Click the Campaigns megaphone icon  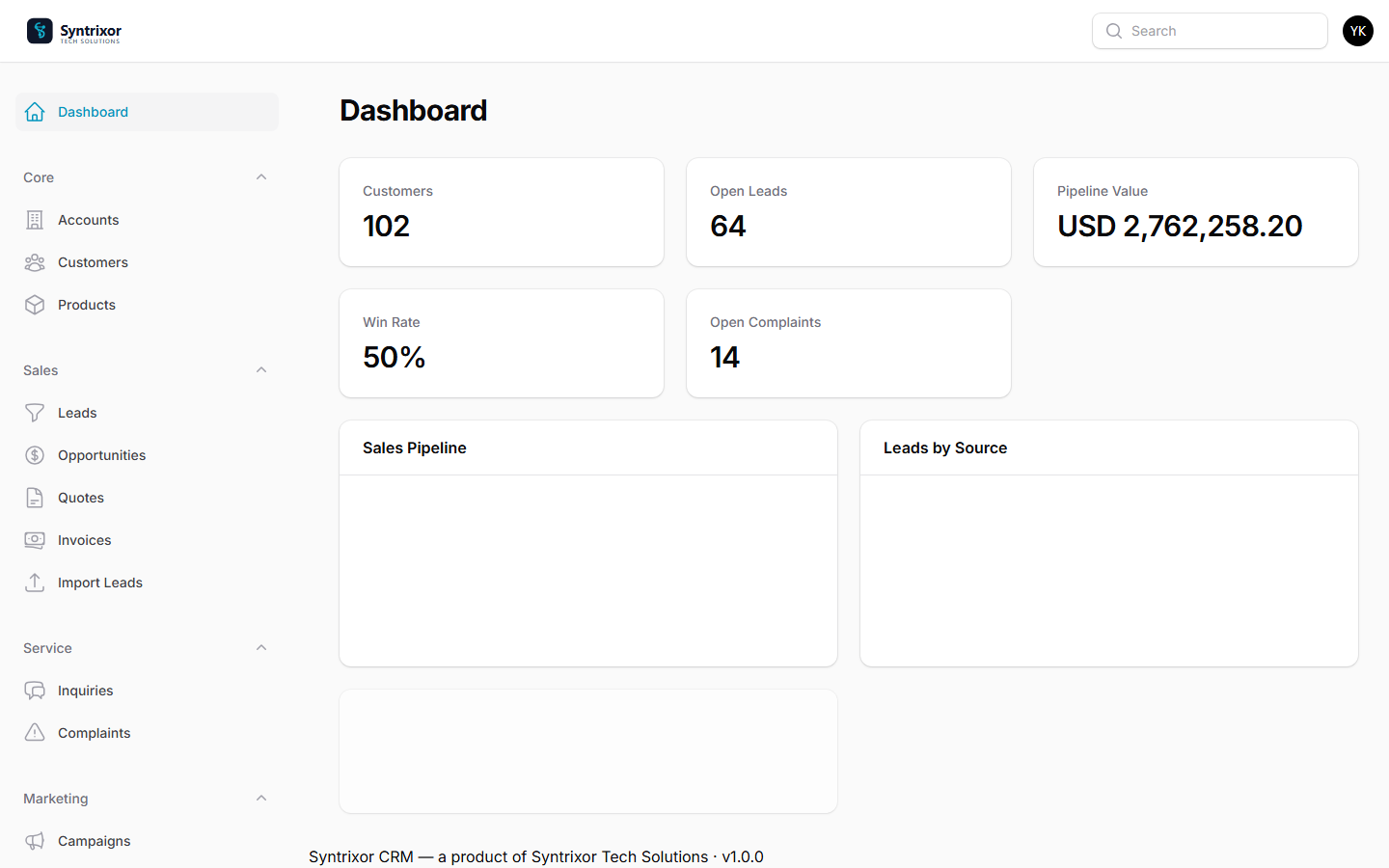coord(35,841)
